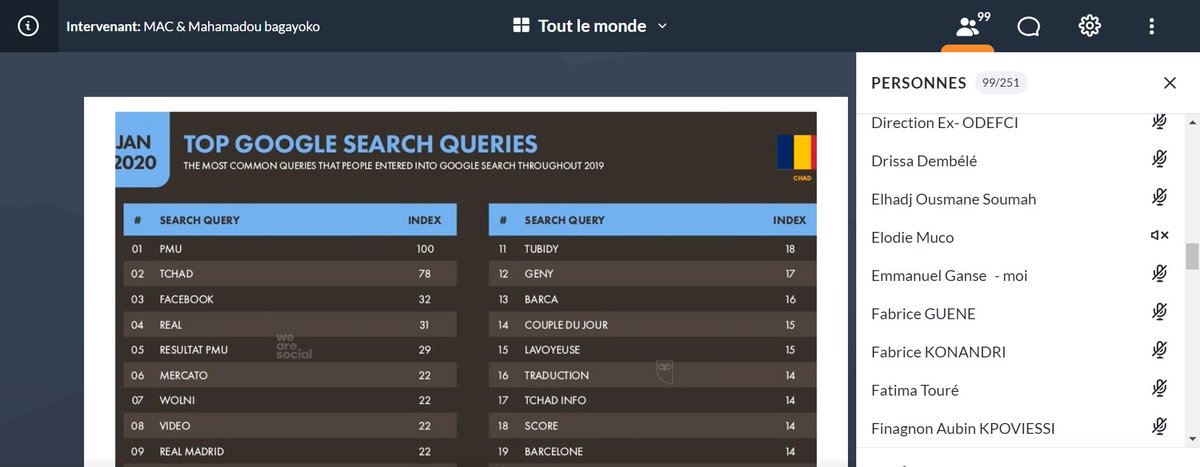Toggle the participants panel icon
The image size is (1200, 467).
pyautogui.click(x=968, y=26)
